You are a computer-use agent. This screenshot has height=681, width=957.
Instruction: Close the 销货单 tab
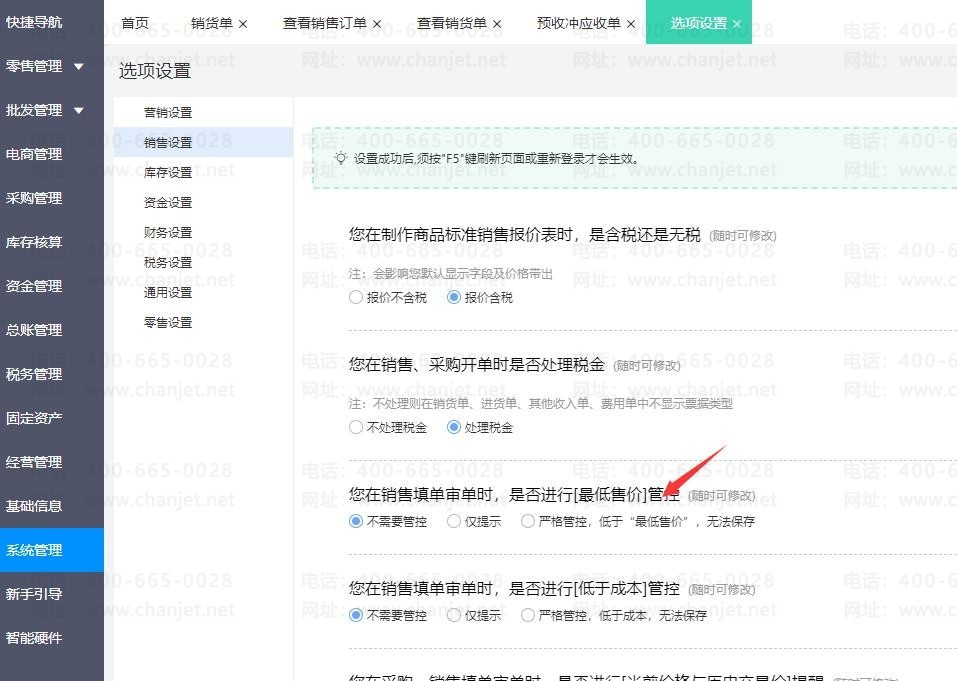[243, 23]
